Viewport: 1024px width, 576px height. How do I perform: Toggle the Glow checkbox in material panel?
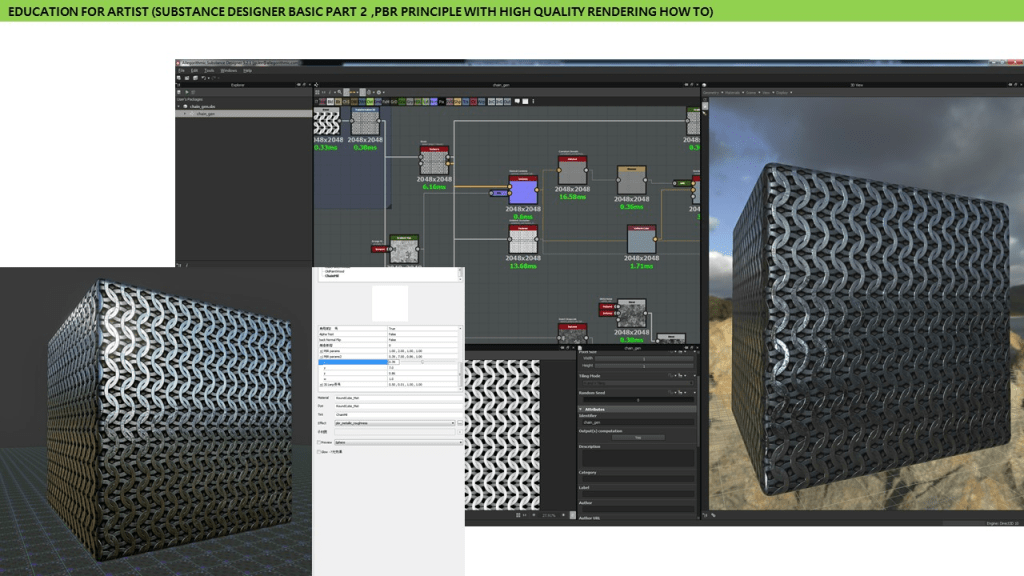pyautogui.click(x=319, y=452)
